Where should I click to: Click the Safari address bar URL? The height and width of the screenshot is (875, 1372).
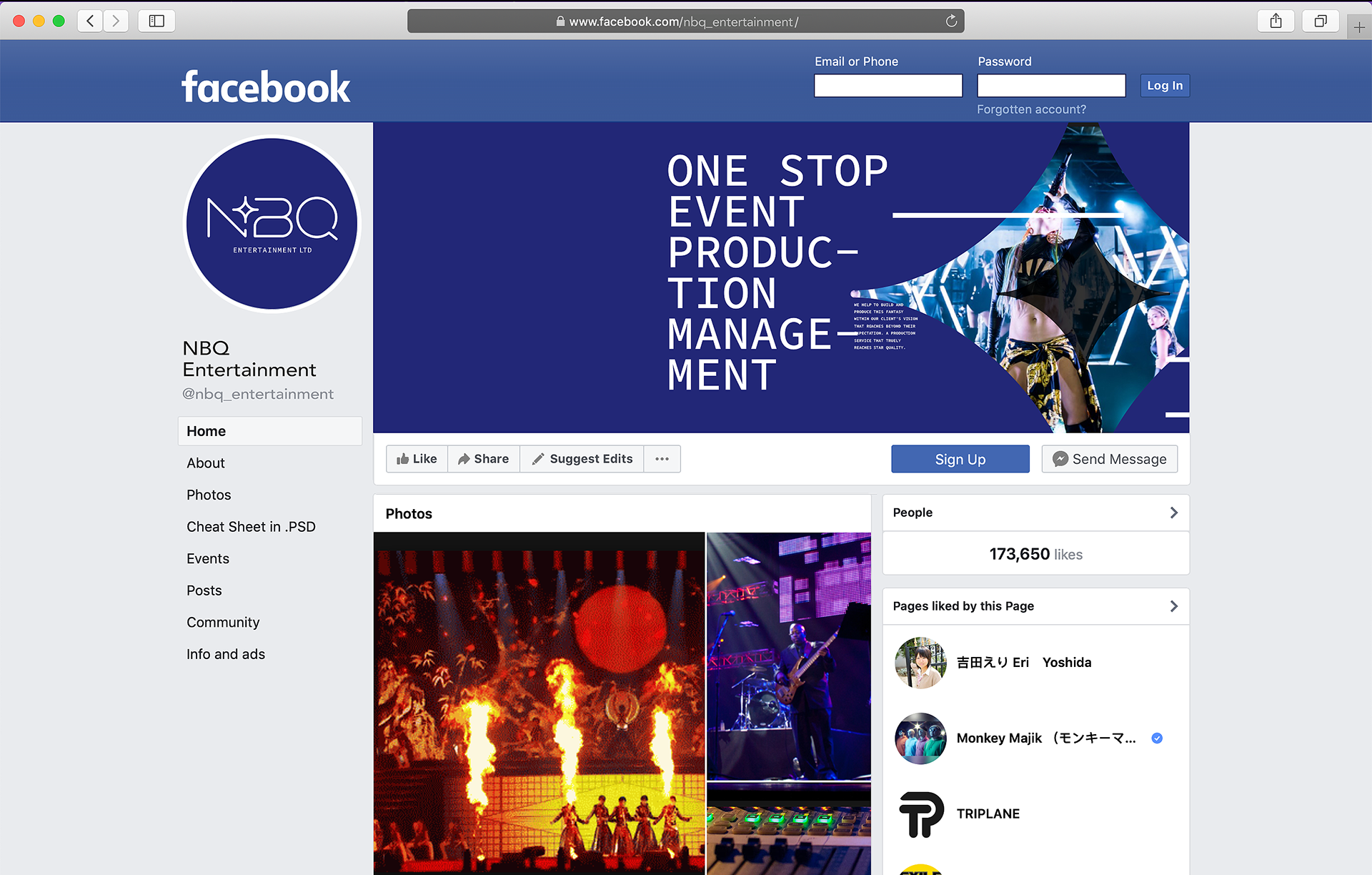(x=684, y=21)
